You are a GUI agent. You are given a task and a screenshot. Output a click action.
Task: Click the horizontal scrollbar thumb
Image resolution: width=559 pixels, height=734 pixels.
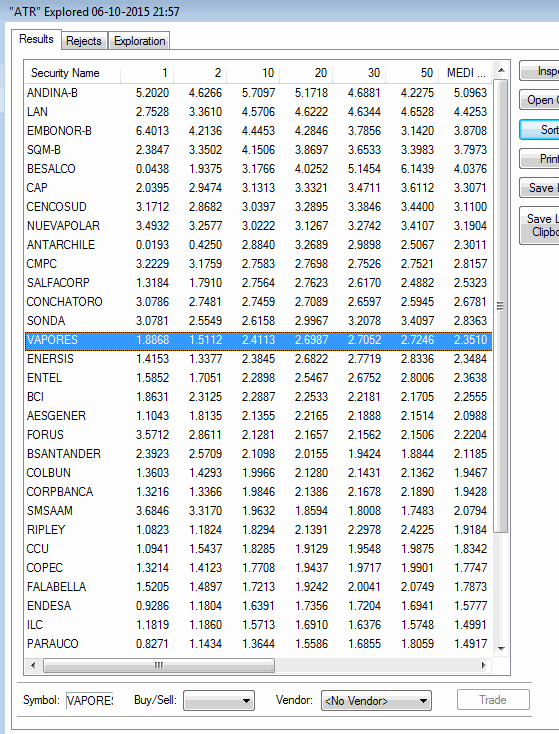click(x=159, y=665)
